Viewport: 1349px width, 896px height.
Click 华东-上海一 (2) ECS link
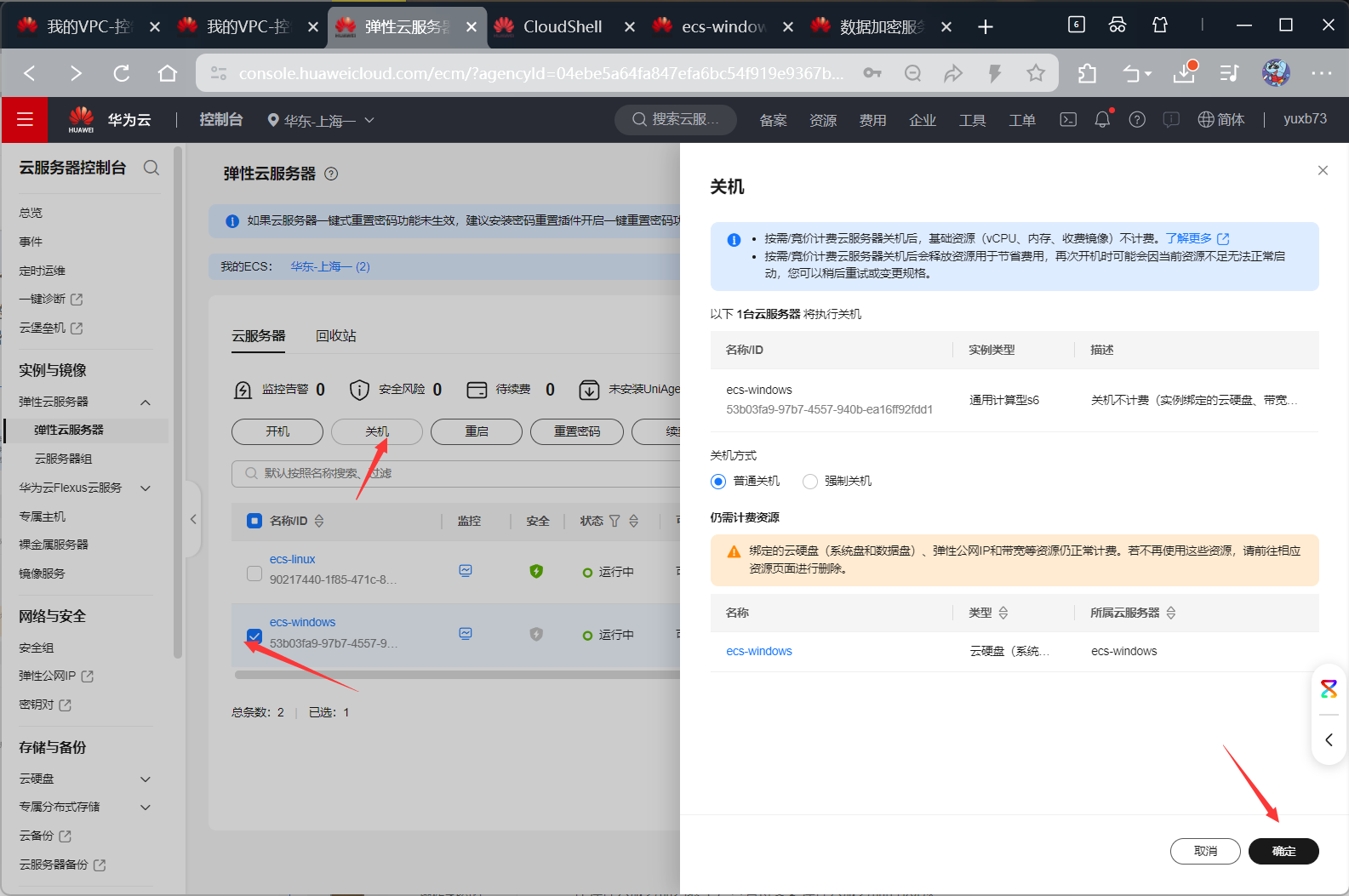coord(330,266)
